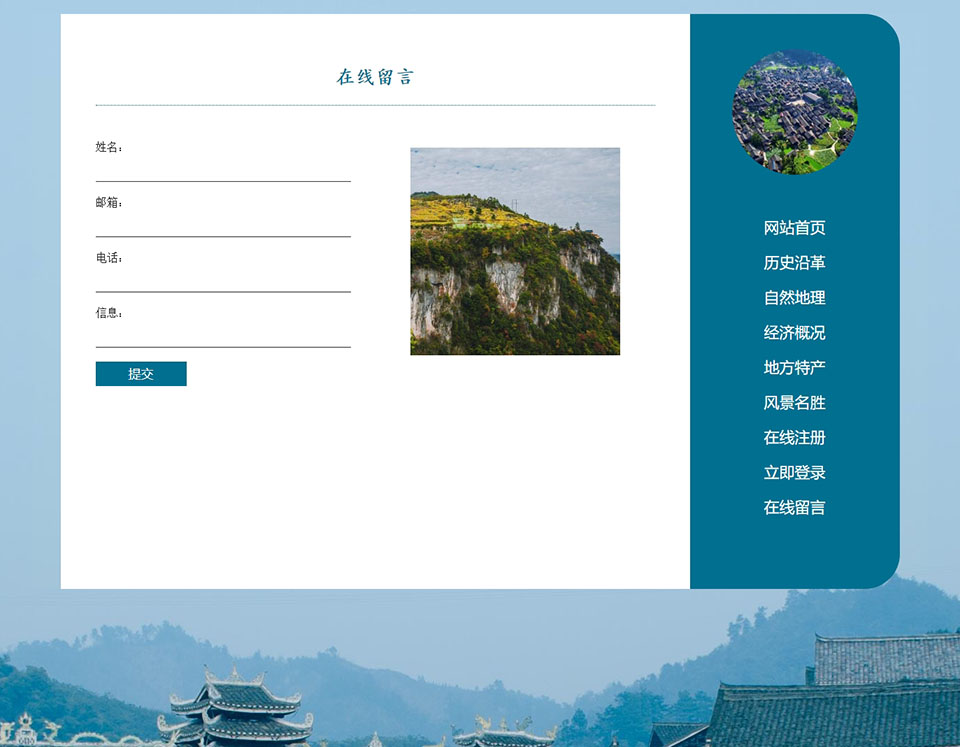Submit the form with 提交 button
960x747 pixels.
[x=141, y=374]
